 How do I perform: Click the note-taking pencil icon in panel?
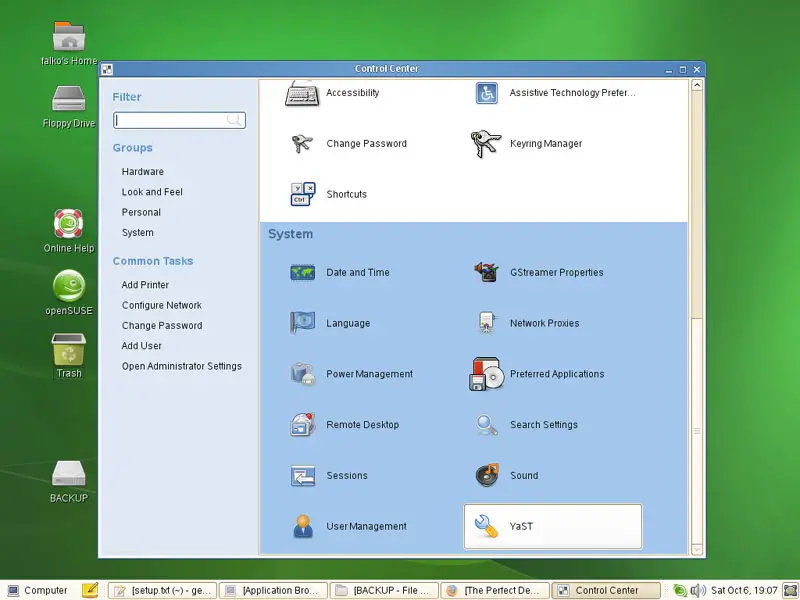[x=90, y=590]
